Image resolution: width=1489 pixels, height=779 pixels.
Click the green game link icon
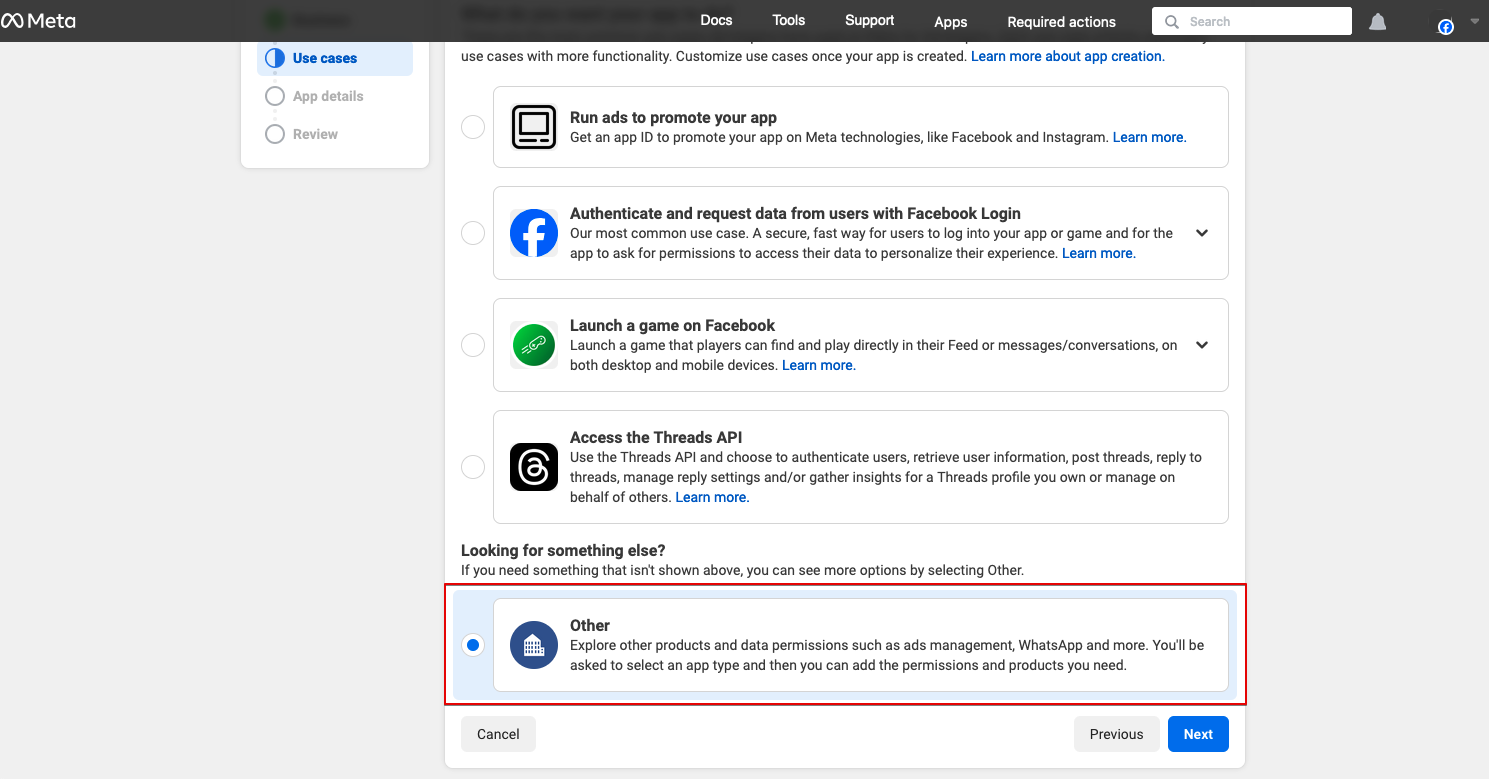tap(533, 345)
